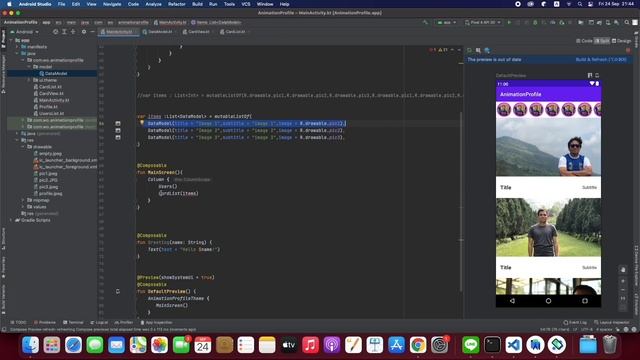Click the red error indicator in editor
The width and height of the screenshot is (640, 360).
pyautogui.click(x=432, y=50)
